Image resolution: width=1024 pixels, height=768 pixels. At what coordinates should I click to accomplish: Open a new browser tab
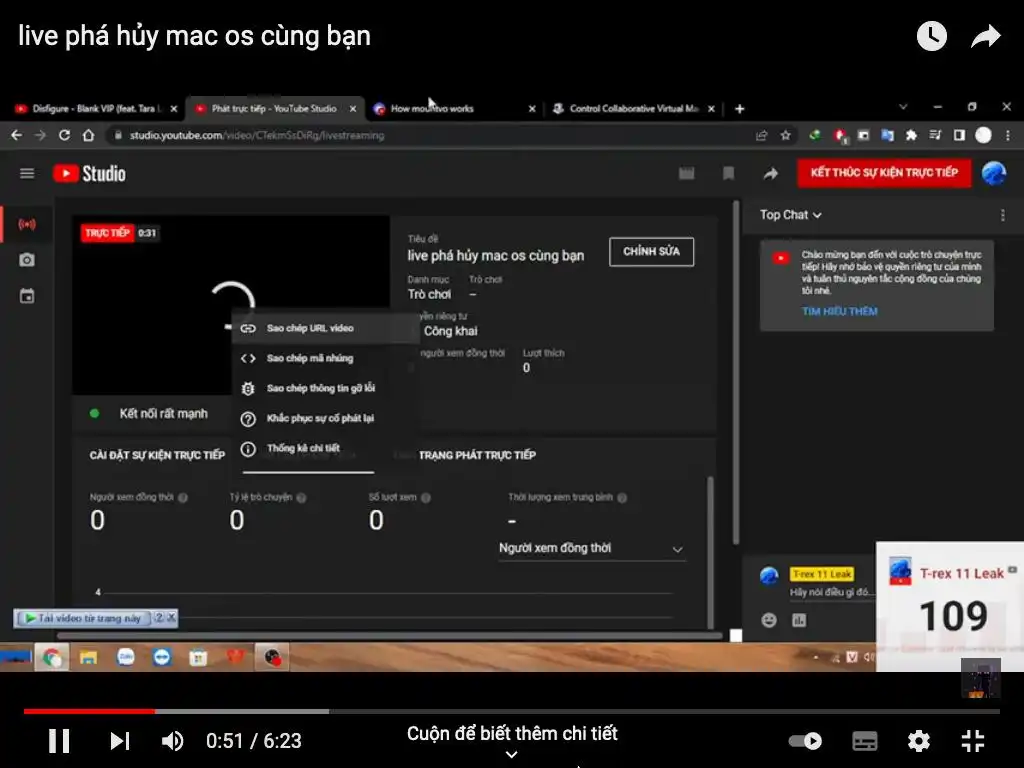point(739,109)
